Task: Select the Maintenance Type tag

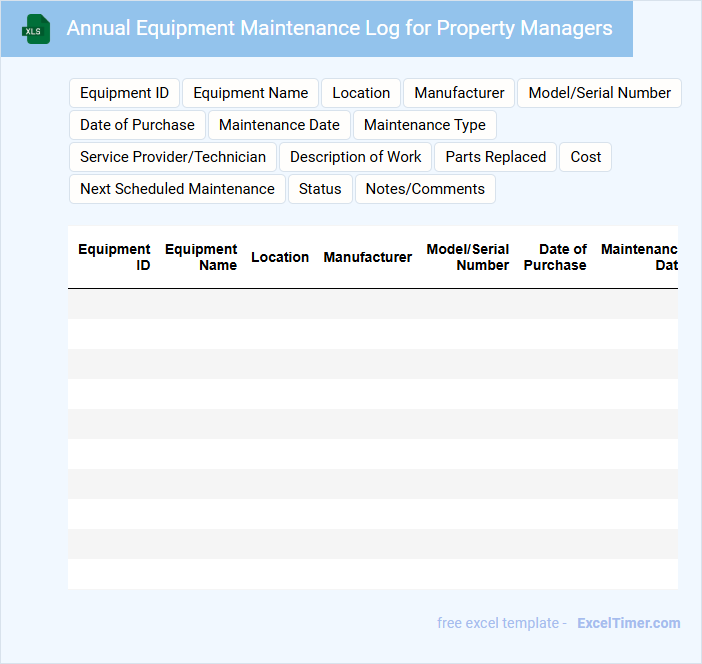Action: coord(425,125)
